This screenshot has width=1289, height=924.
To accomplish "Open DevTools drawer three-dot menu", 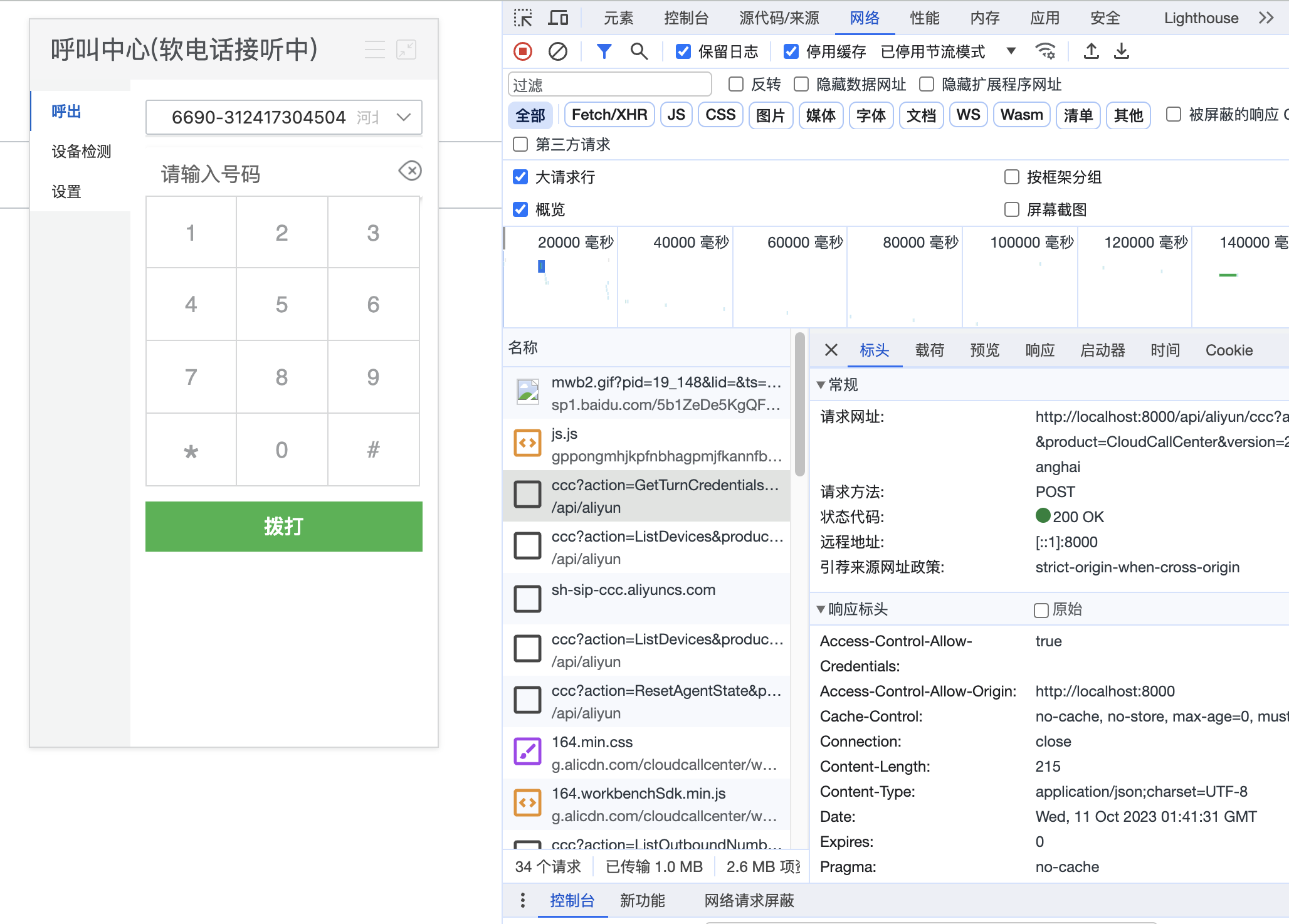I will [523, 901].
